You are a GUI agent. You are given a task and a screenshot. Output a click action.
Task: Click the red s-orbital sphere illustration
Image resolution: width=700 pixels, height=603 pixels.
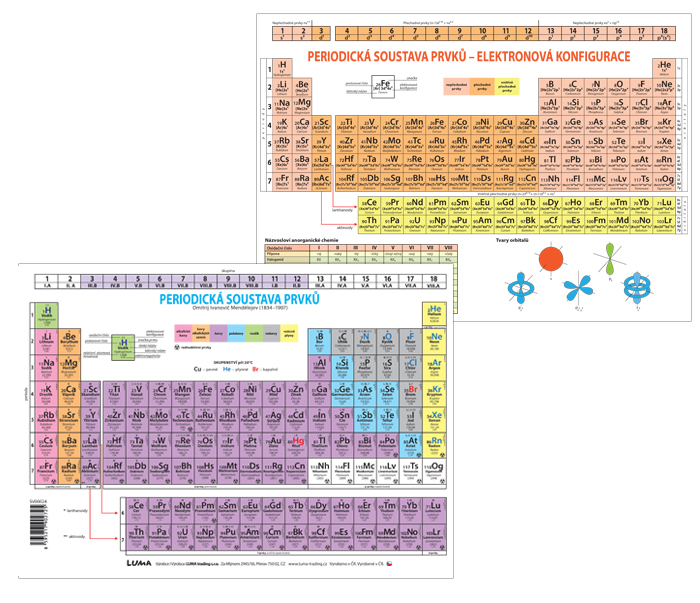click(550, 259)
